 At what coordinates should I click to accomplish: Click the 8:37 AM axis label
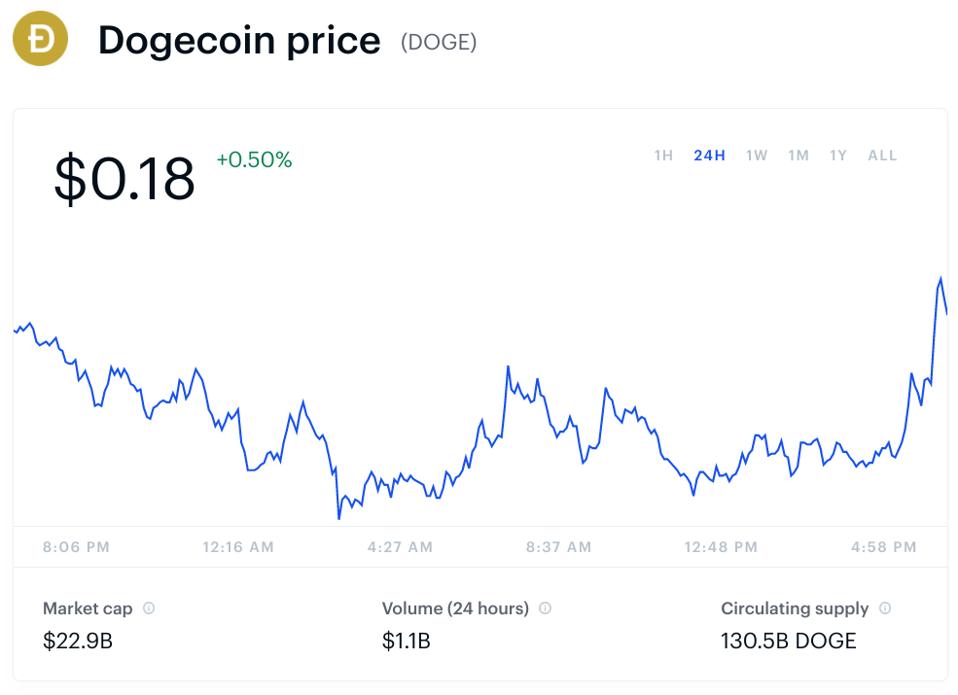pos(558,547)
